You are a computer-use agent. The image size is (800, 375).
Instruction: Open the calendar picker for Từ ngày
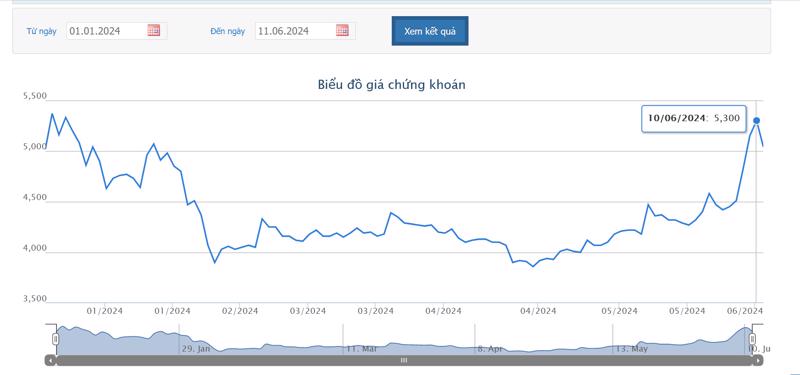(x=154, y=30)
